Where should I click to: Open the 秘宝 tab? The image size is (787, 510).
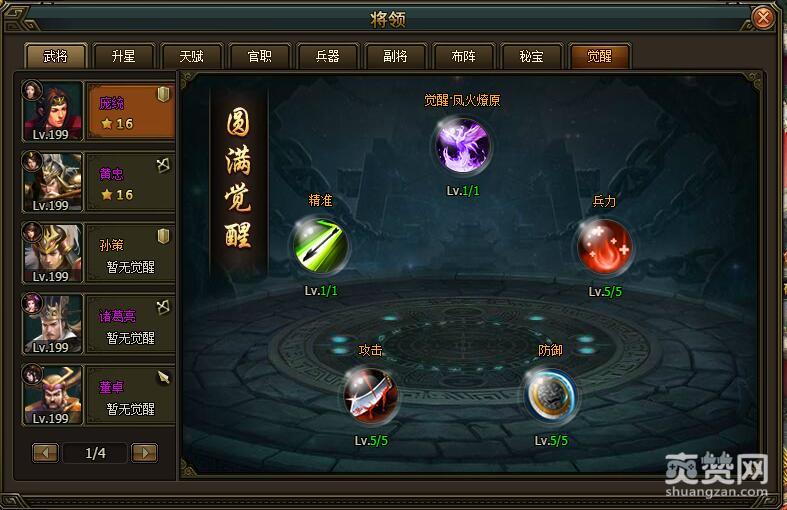[x=532, y=56]
